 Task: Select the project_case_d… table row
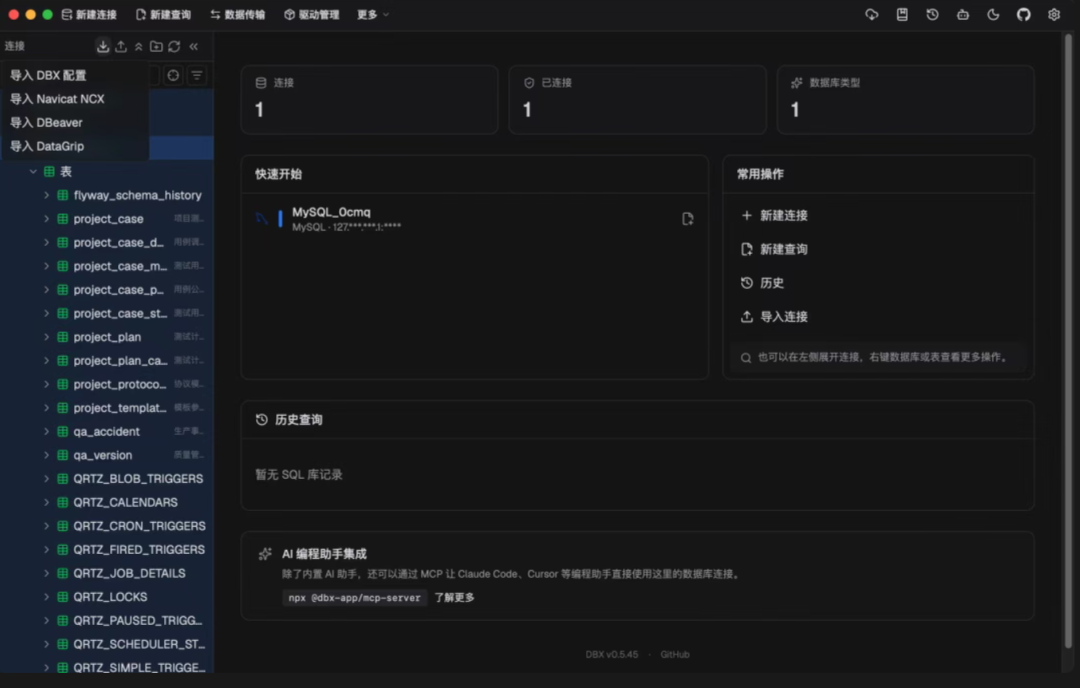pos(107,242)
